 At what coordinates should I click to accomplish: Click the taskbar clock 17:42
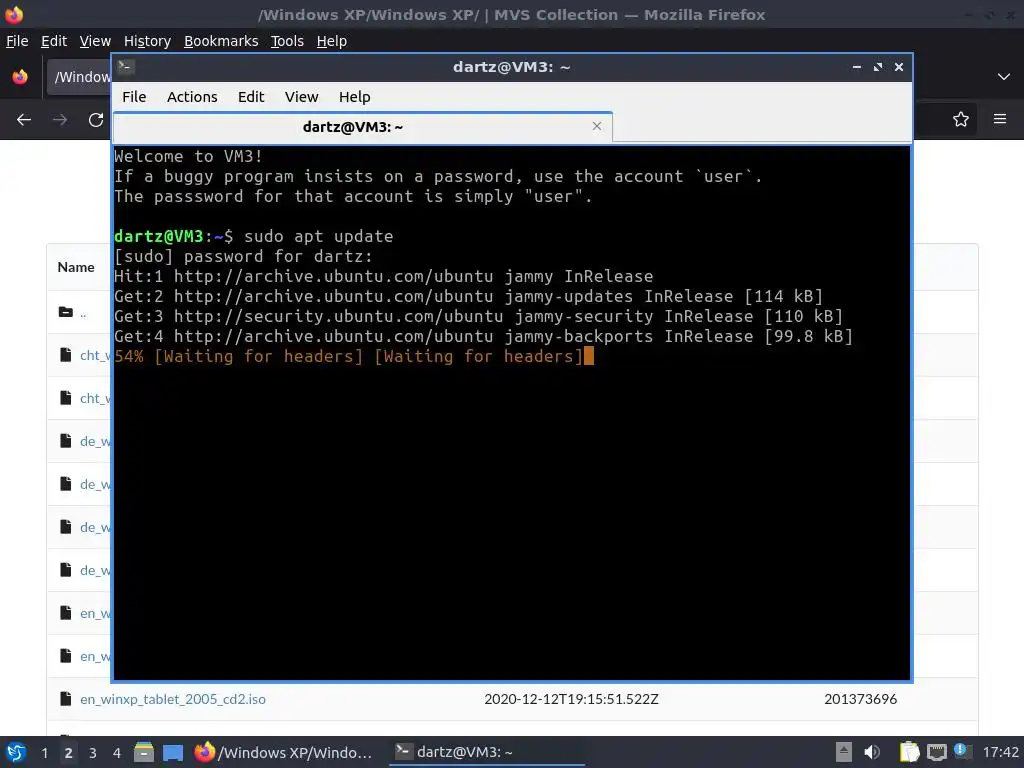[1000, 752]
